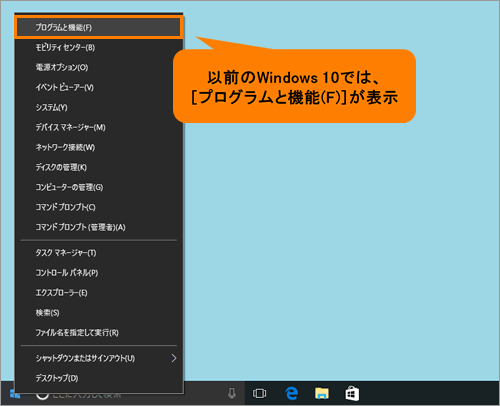Open モビリティ センター(B)
500x406 pixels.
coord(99,47)
